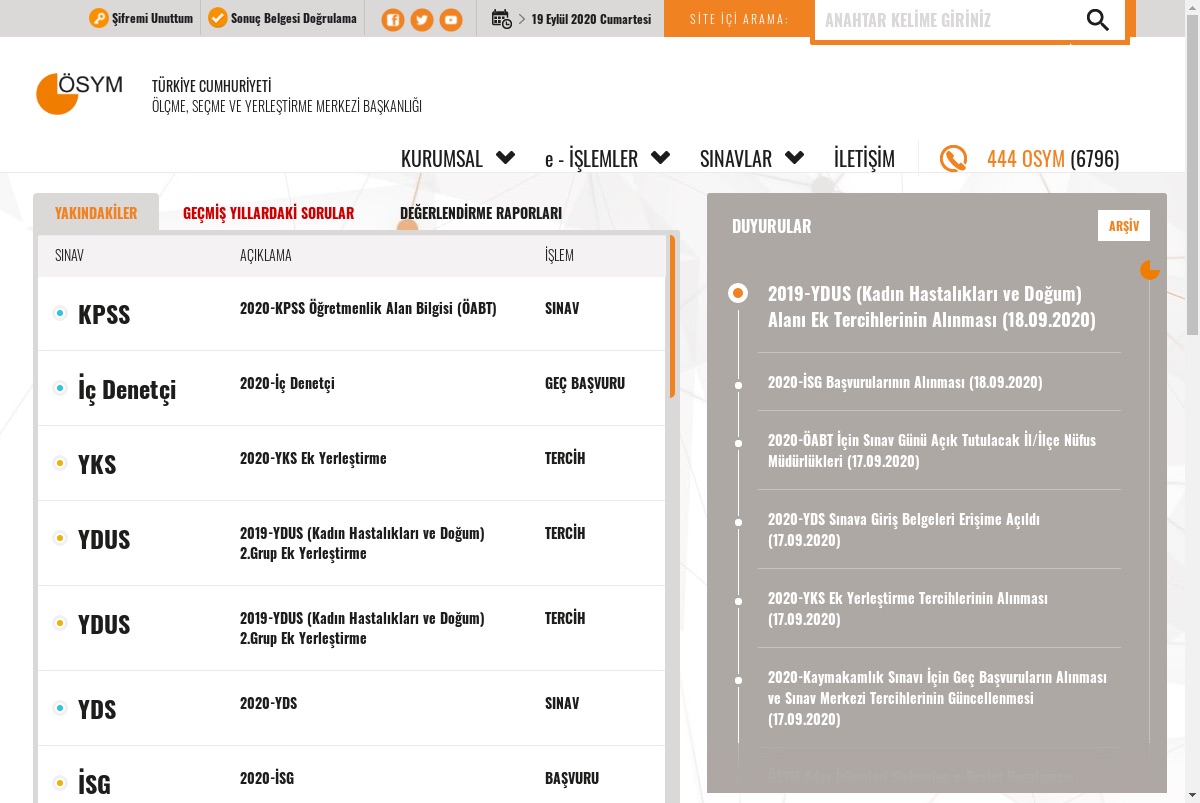Click the ARŞİV button in Duyurular
Screen dimensions: 1200x803
pyautogui.click(x=1124, y=226)
